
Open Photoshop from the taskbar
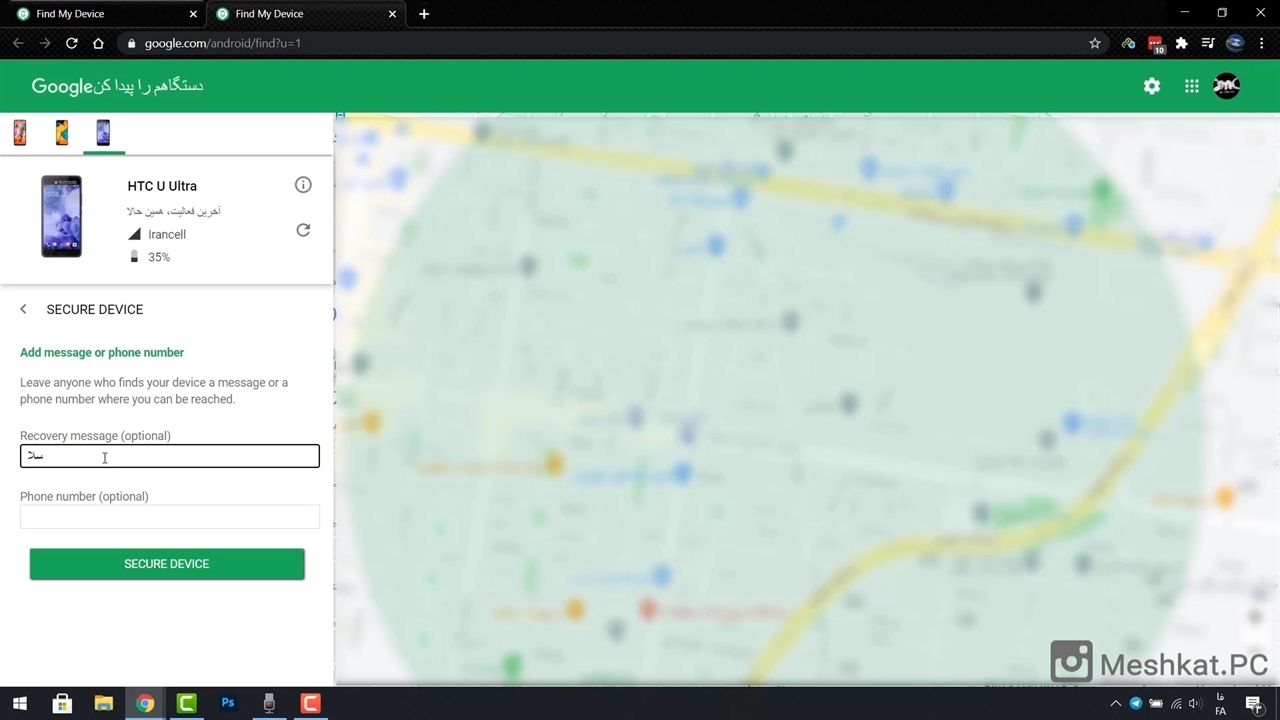pos(228,703)
